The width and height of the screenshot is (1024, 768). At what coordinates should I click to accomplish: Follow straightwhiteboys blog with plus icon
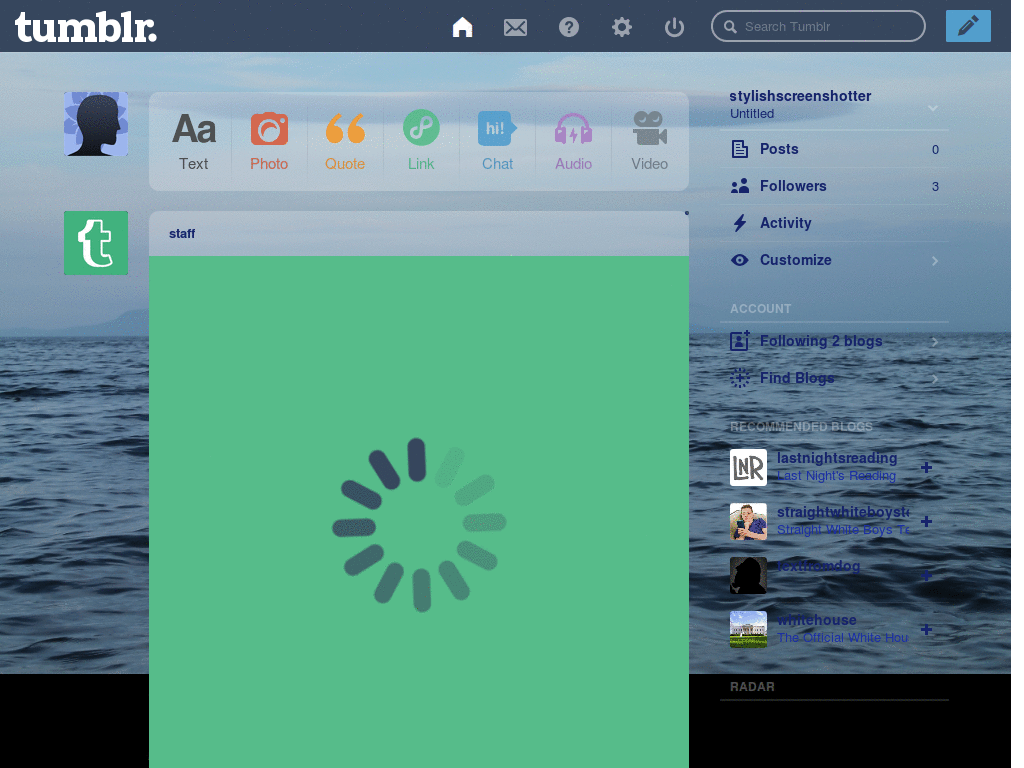tap(926, 521)
